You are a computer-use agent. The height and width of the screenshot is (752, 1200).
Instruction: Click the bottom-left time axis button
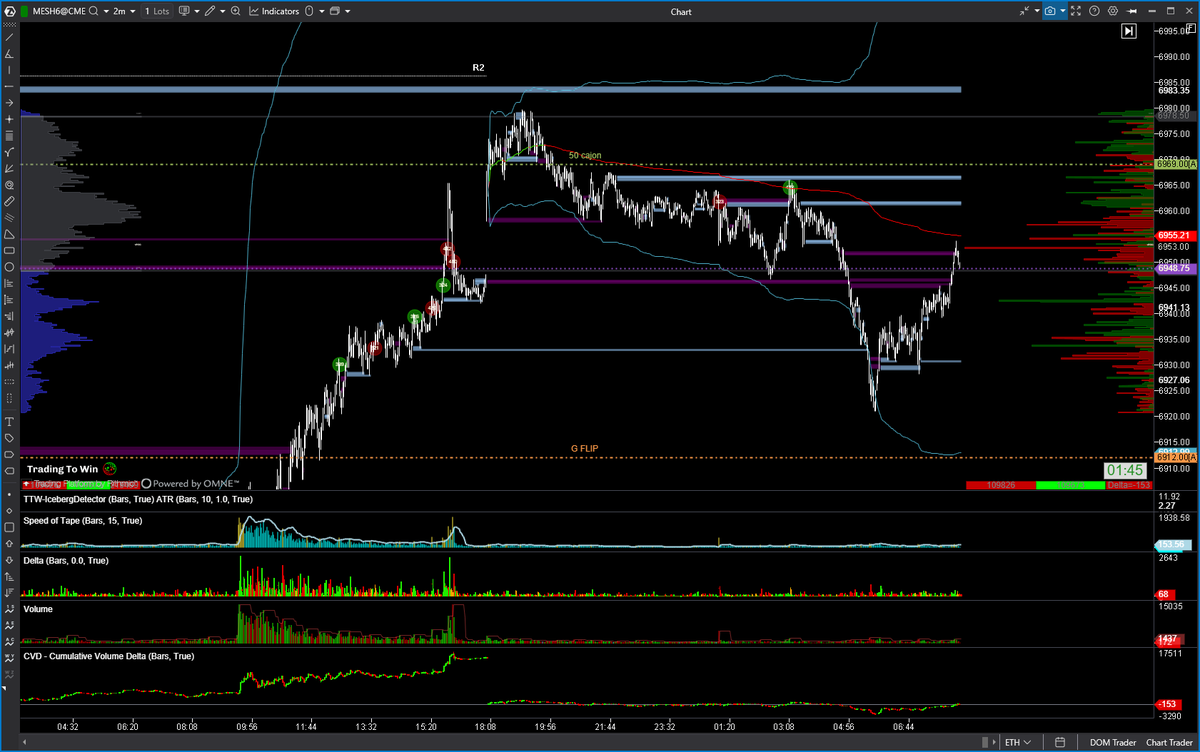24,742
